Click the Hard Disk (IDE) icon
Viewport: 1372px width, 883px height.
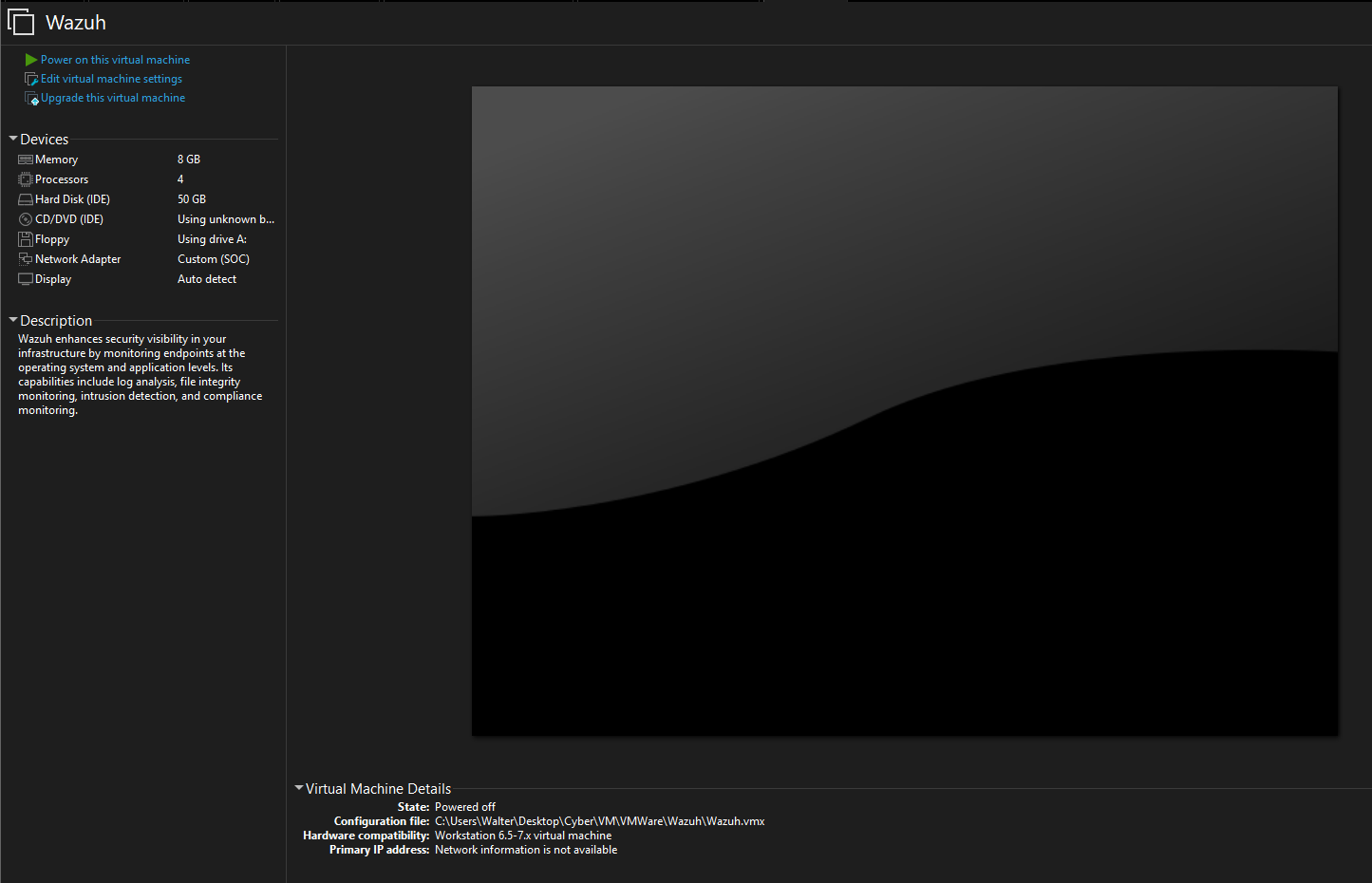click(26, 199)
